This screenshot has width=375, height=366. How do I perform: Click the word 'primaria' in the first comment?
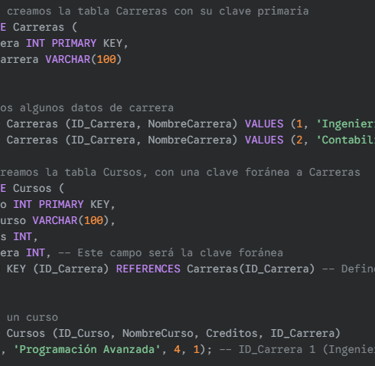click(x=283, y=11)
